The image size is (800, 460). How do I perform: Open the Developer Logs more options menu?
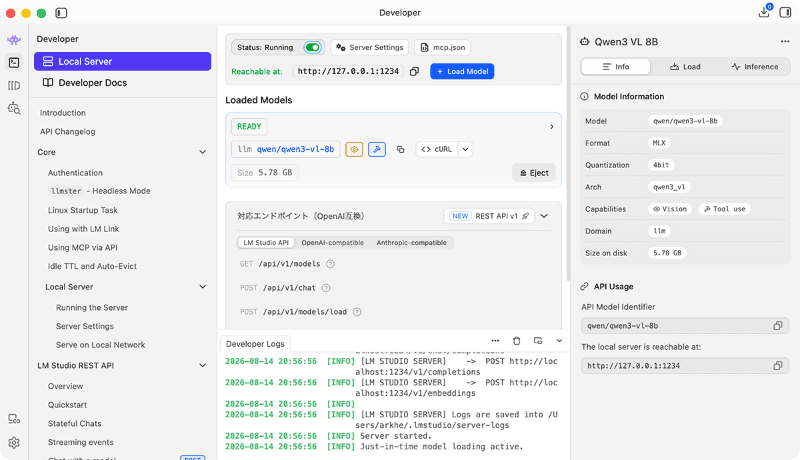click(495, 341)
